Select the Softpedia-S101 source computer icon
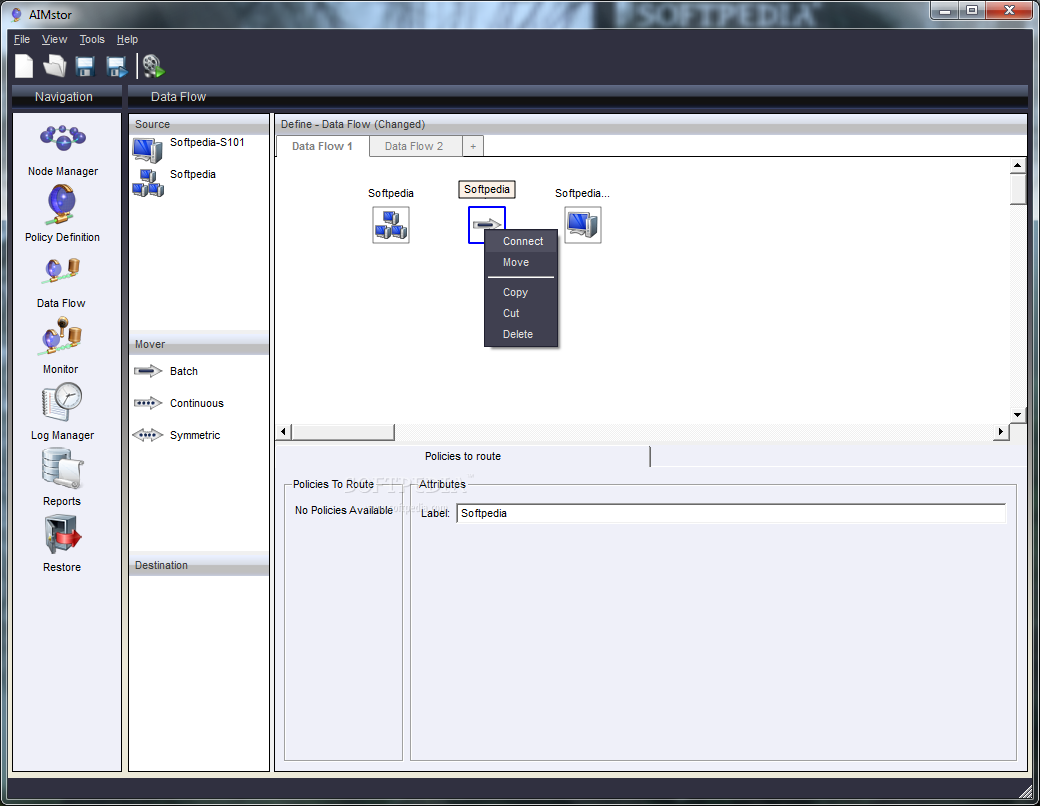1040x806 pixels. [x=147, y=150]
